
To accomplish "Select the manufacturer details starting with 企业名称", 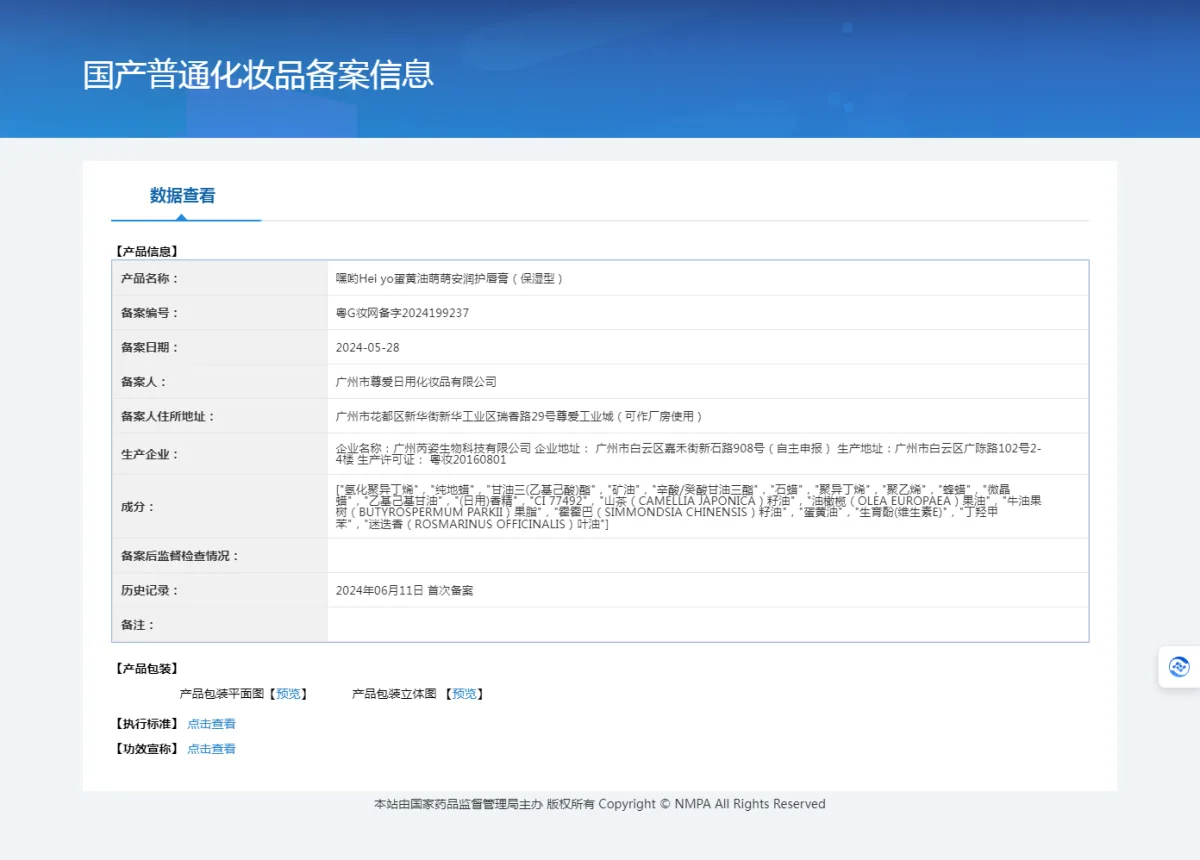I will 689,454.
